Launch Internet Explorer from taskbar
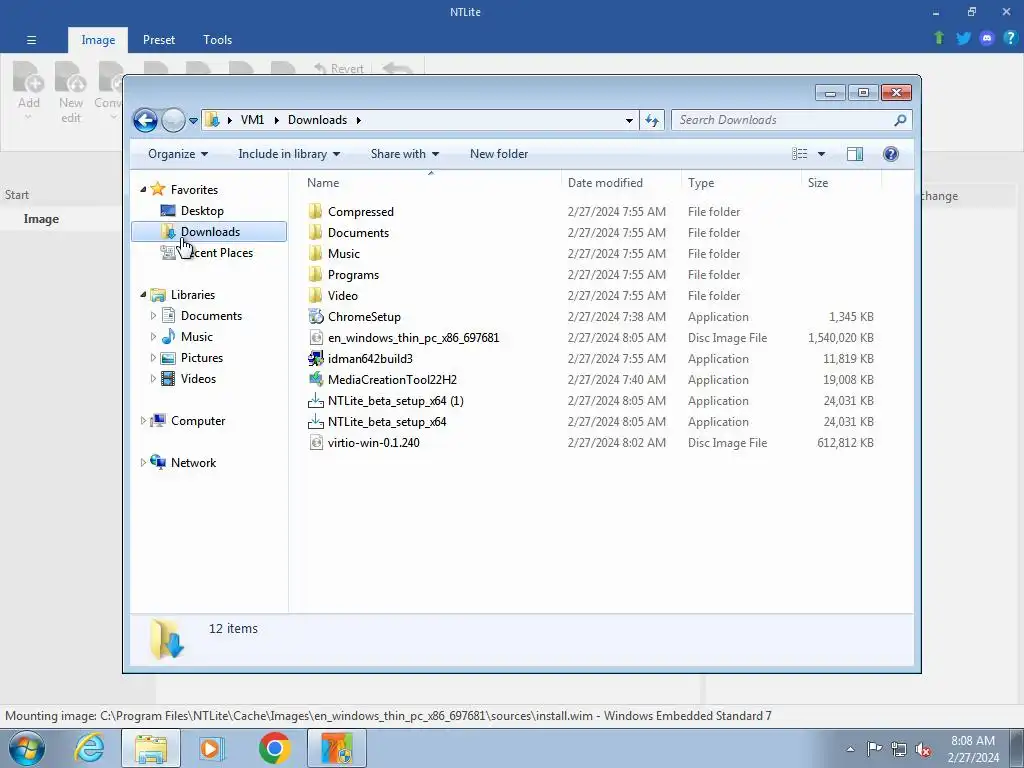Screen dimensions: 1024x768 [89, 748]
